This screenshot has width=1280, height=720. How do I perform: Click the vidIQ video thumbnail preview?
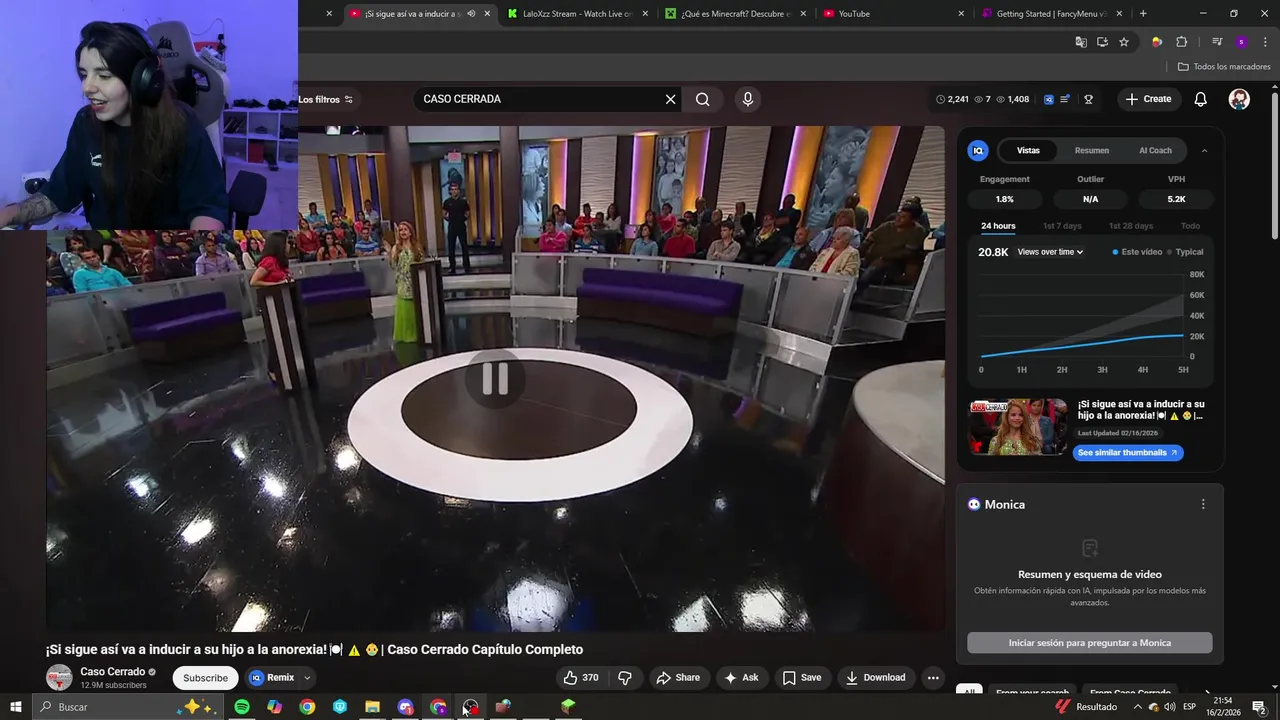point(1018,427)
